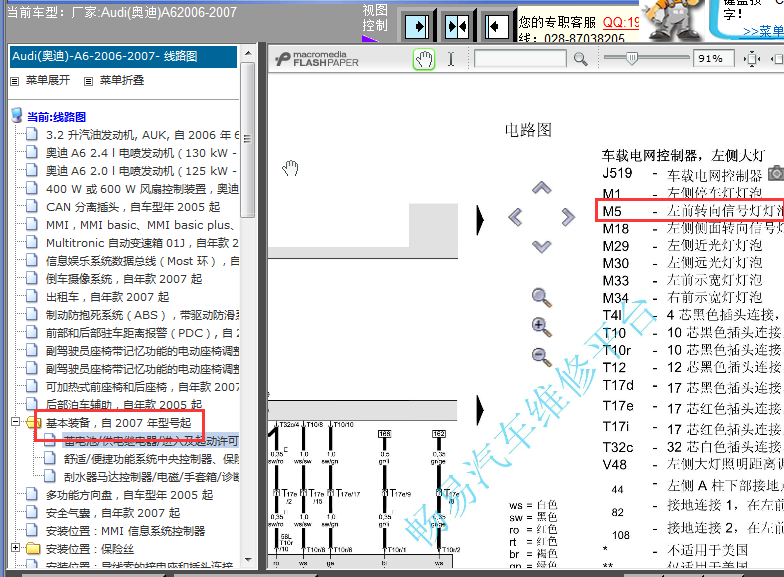
Task: Click the tree panel scroll-up arrow
Action: point(248,53)
